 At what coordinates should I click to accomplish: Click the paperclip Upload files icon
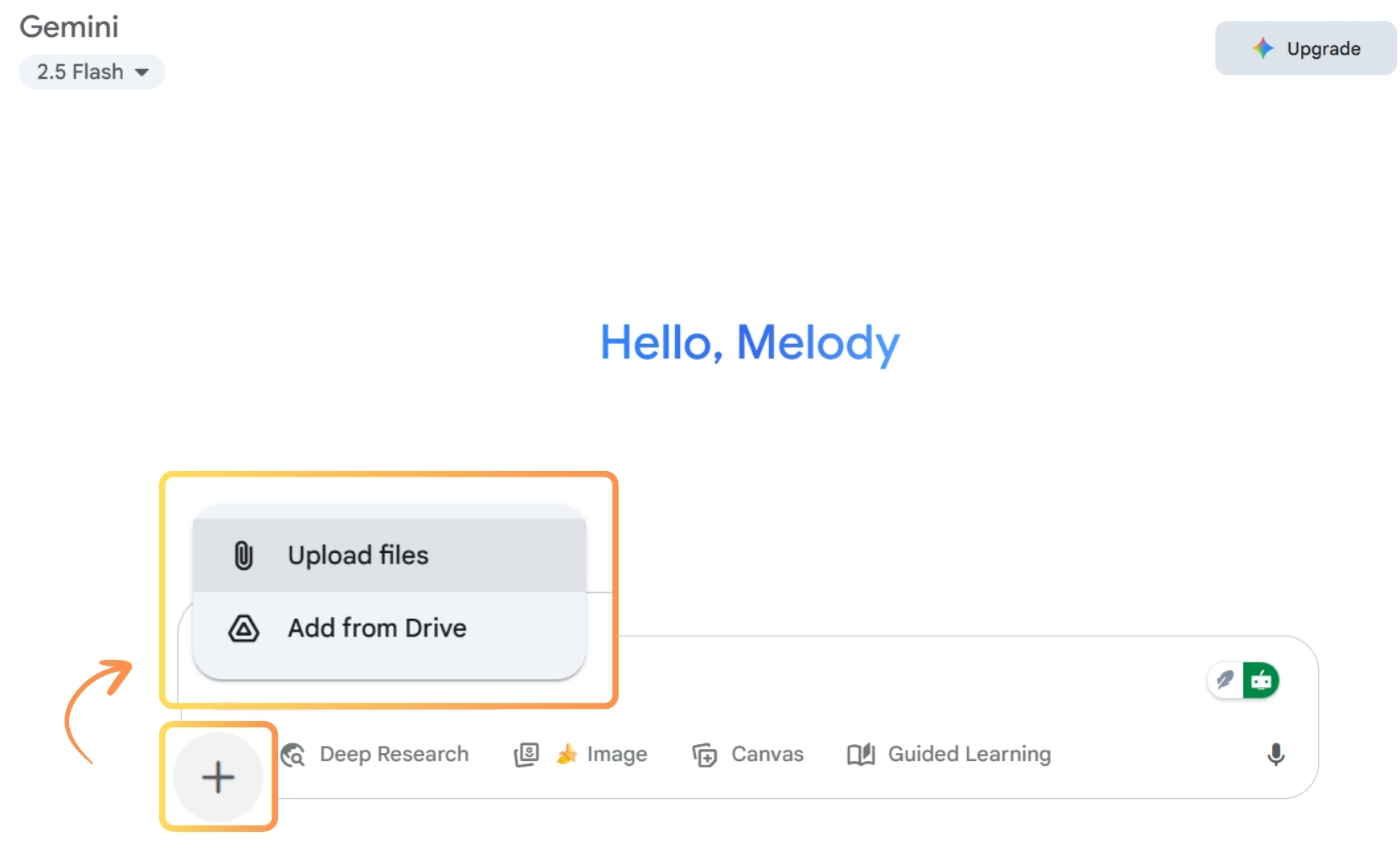pyautogui.click(x=242, y=555)
